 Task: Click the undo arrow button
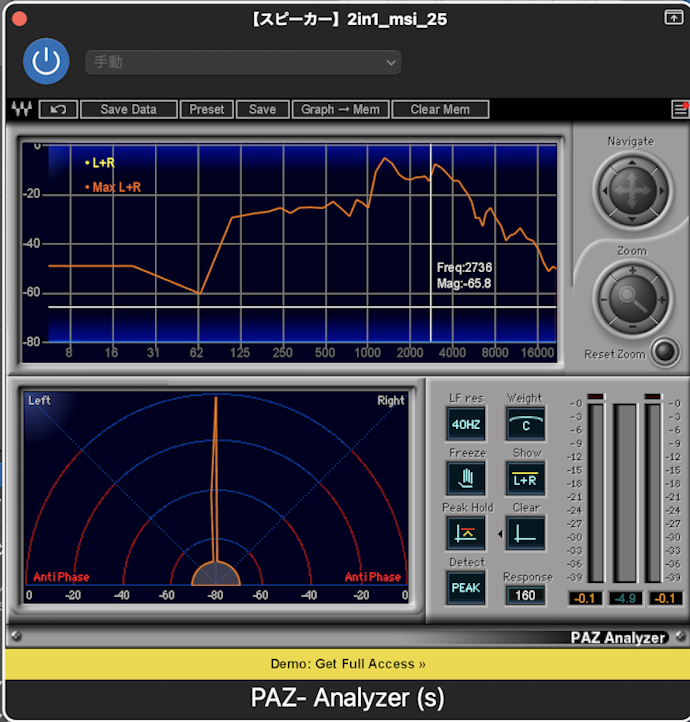coord(58,110)
